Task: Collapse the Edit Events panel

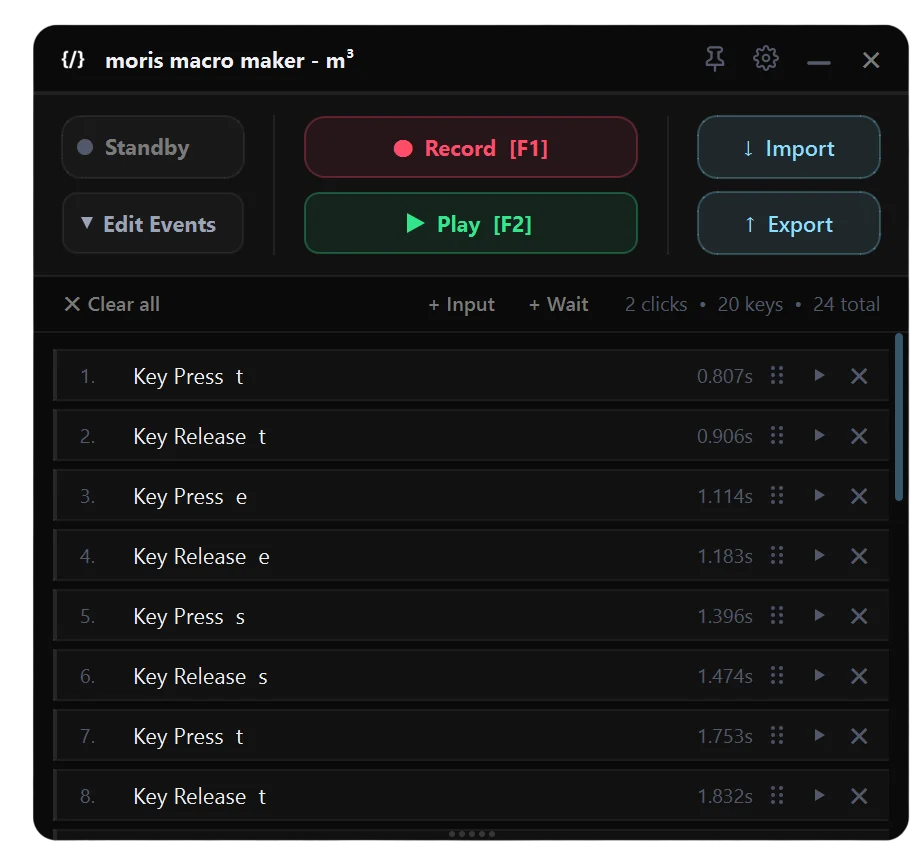Action: pyautogui.click(x=153, y=224)
